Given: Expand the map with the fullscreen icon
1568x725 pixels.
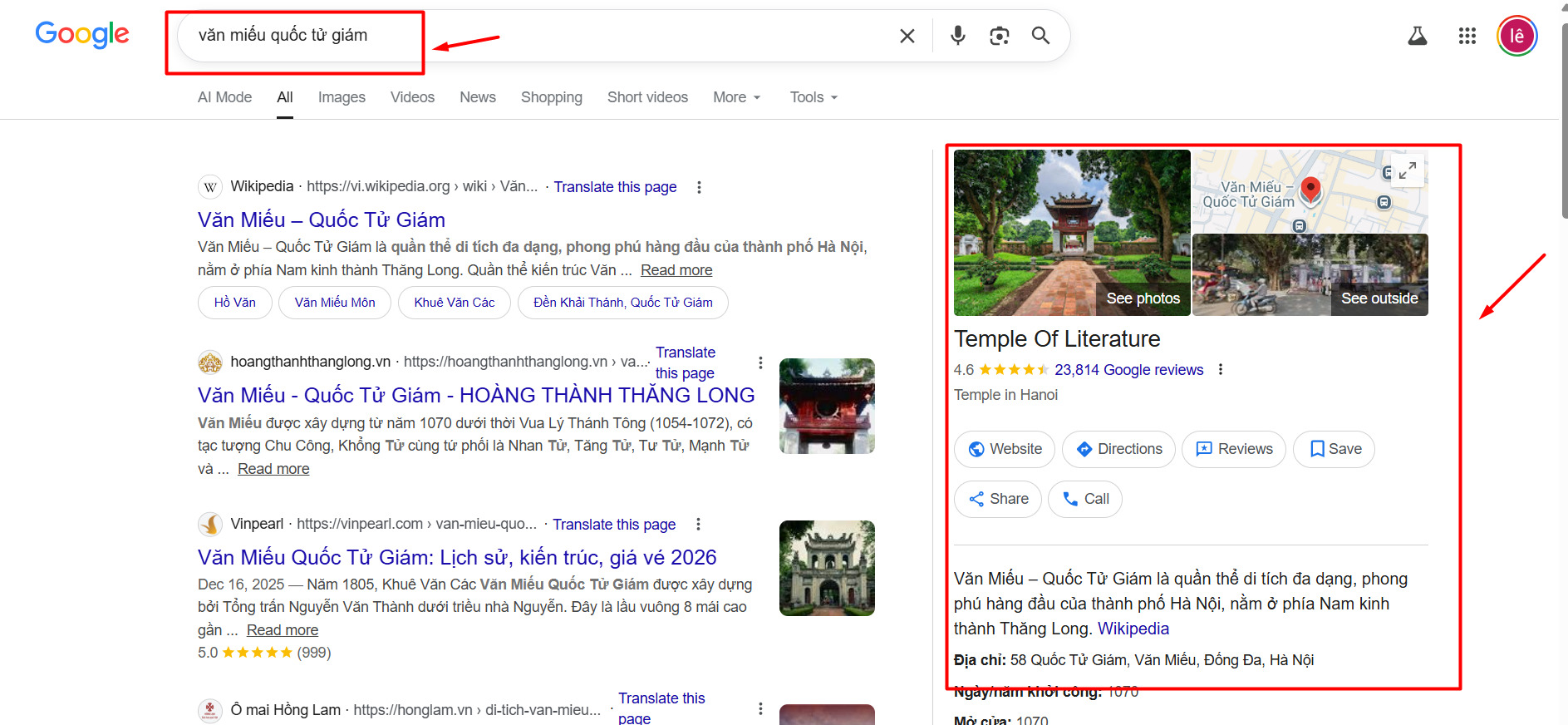Looking at the screenshot, I should [x=1407, y=170].
